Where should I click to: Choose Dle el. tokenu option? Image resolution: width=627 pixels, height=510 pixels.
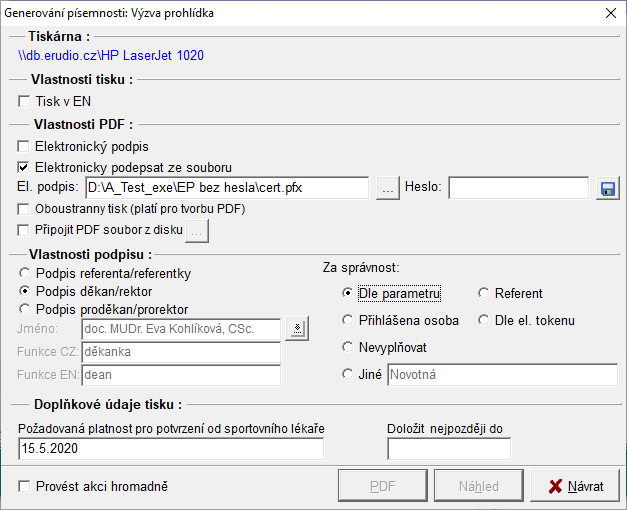[484, 321]
